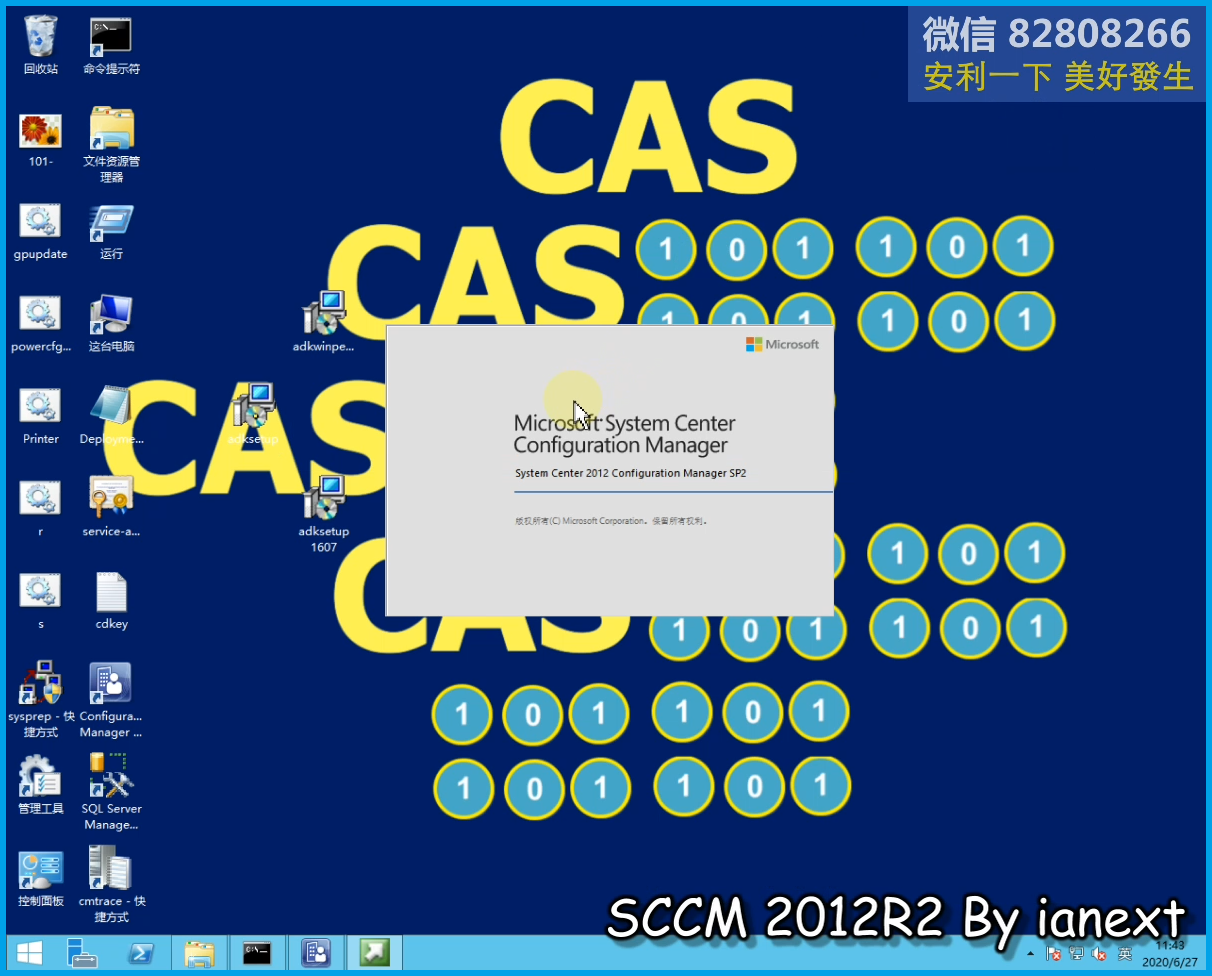
Task: Select the Configuration Manager desktop shortcut
Action: [111, 699]
